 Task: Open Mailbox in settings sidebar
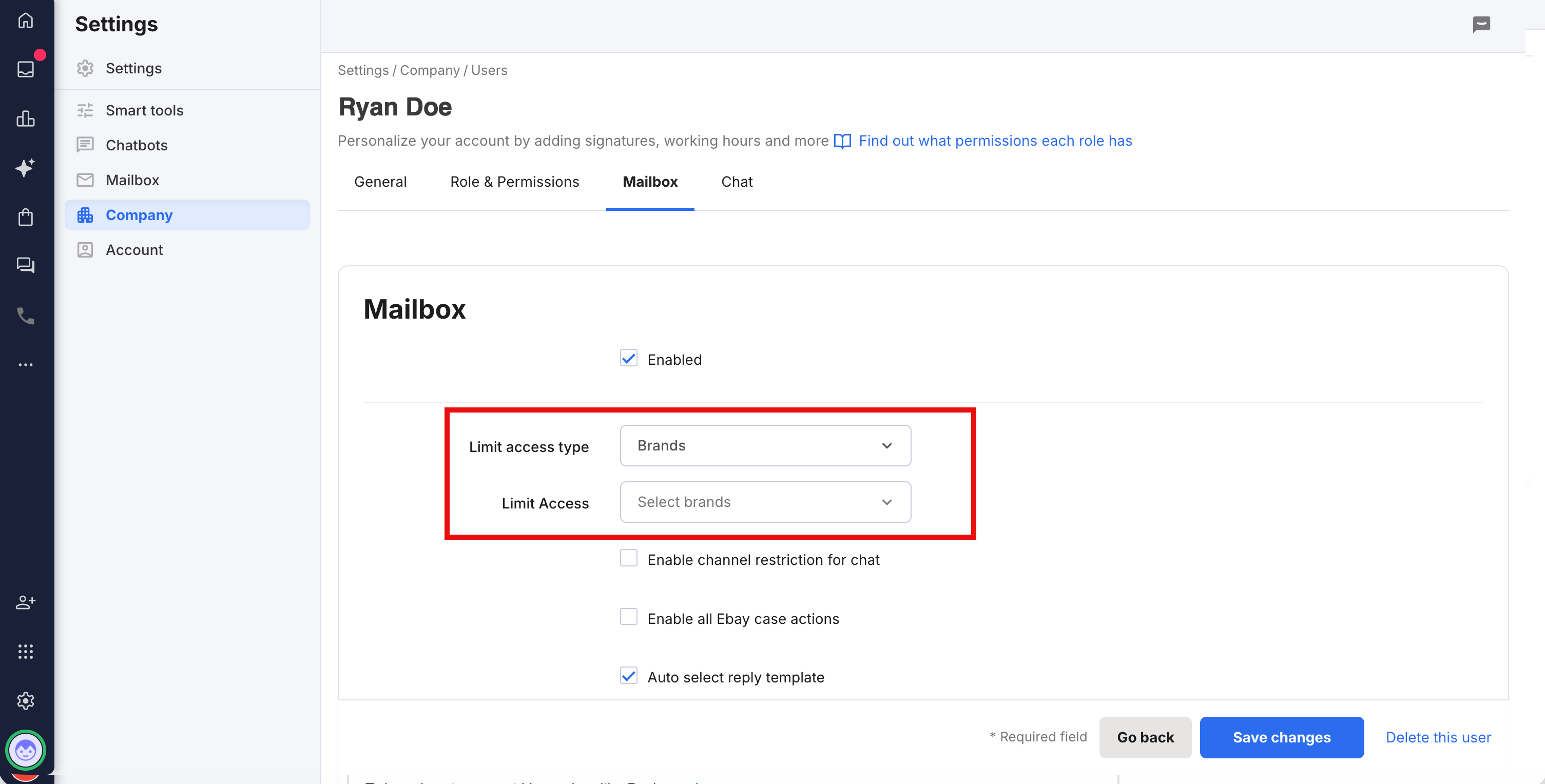pyautogui.click(x=187, y=180)
